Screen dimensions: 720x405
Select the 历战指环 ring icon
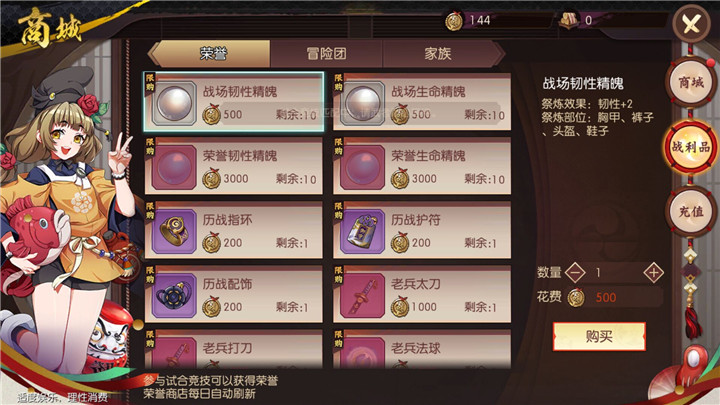[x=174, y=231]
